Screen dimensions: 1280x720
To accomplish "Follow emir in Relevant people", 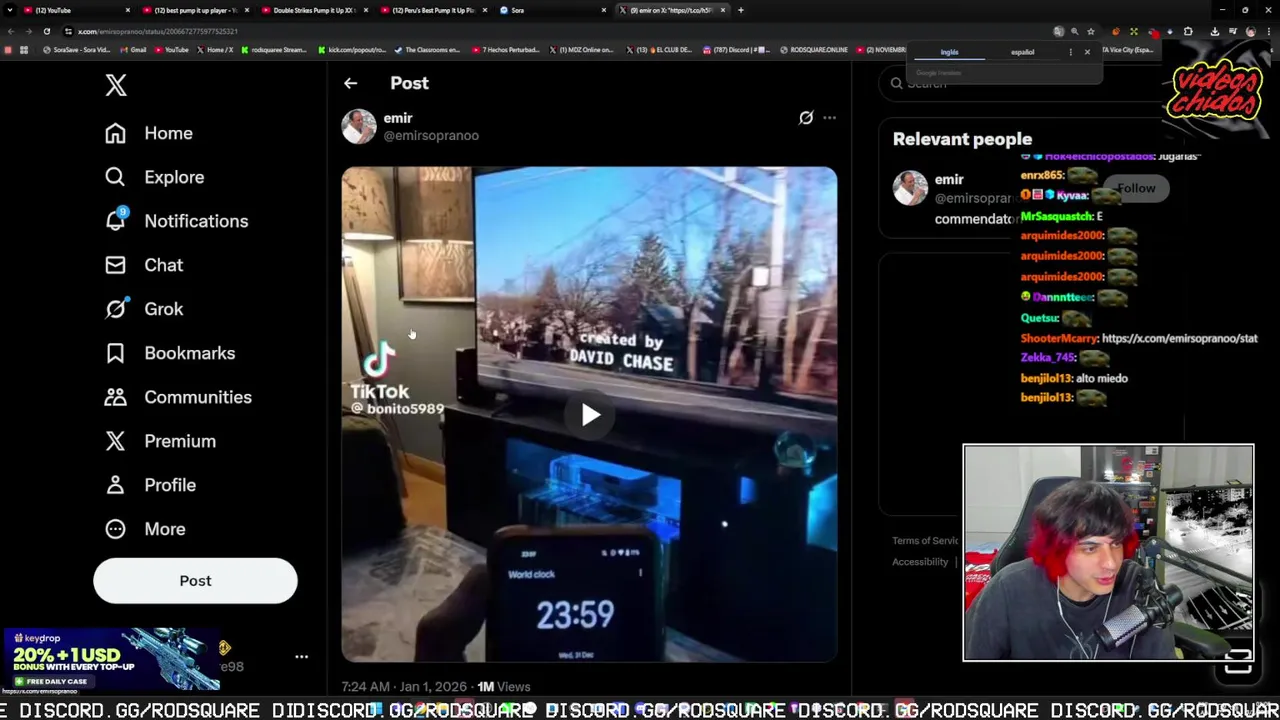I will click(x=1136, y=188).
